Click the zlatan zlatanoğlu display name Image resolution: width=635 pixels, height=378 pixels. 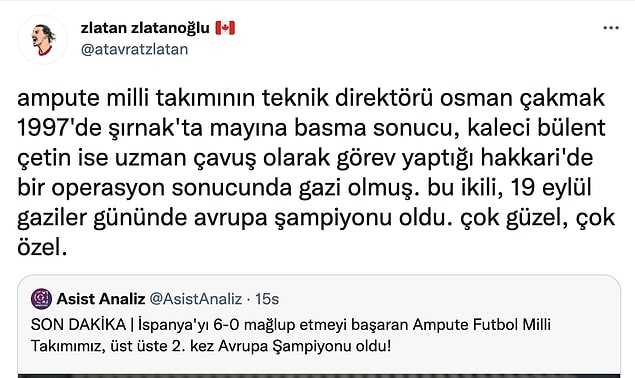point(145,28)
